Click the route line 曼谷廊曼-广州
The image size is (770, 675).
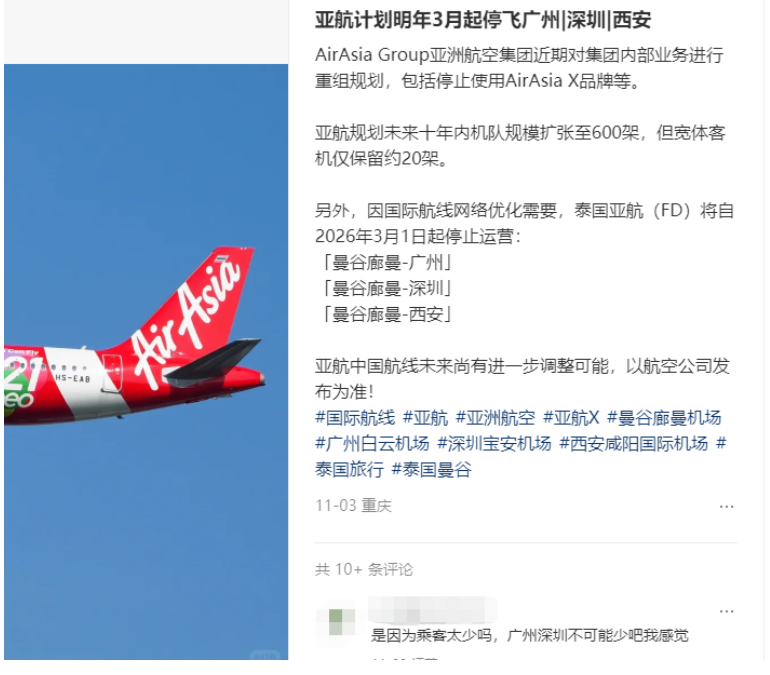click(x=387, y=262)
